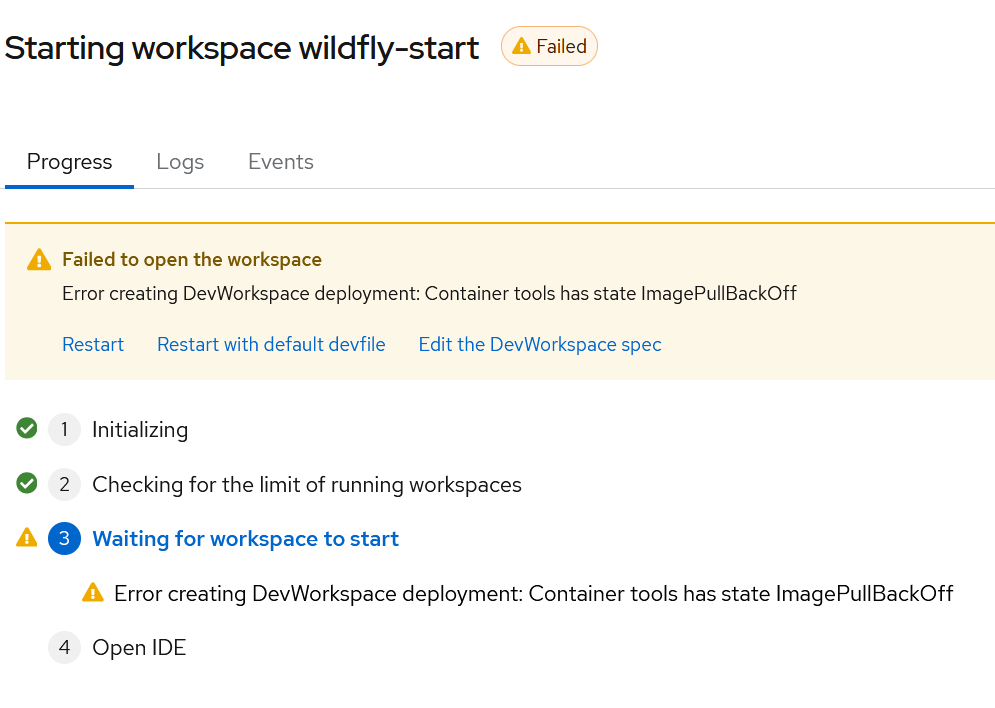This screenshot has width=995, height=708.
Task: Click the 'Waiting for workspace to start' step title
Action: click(245, 539)
